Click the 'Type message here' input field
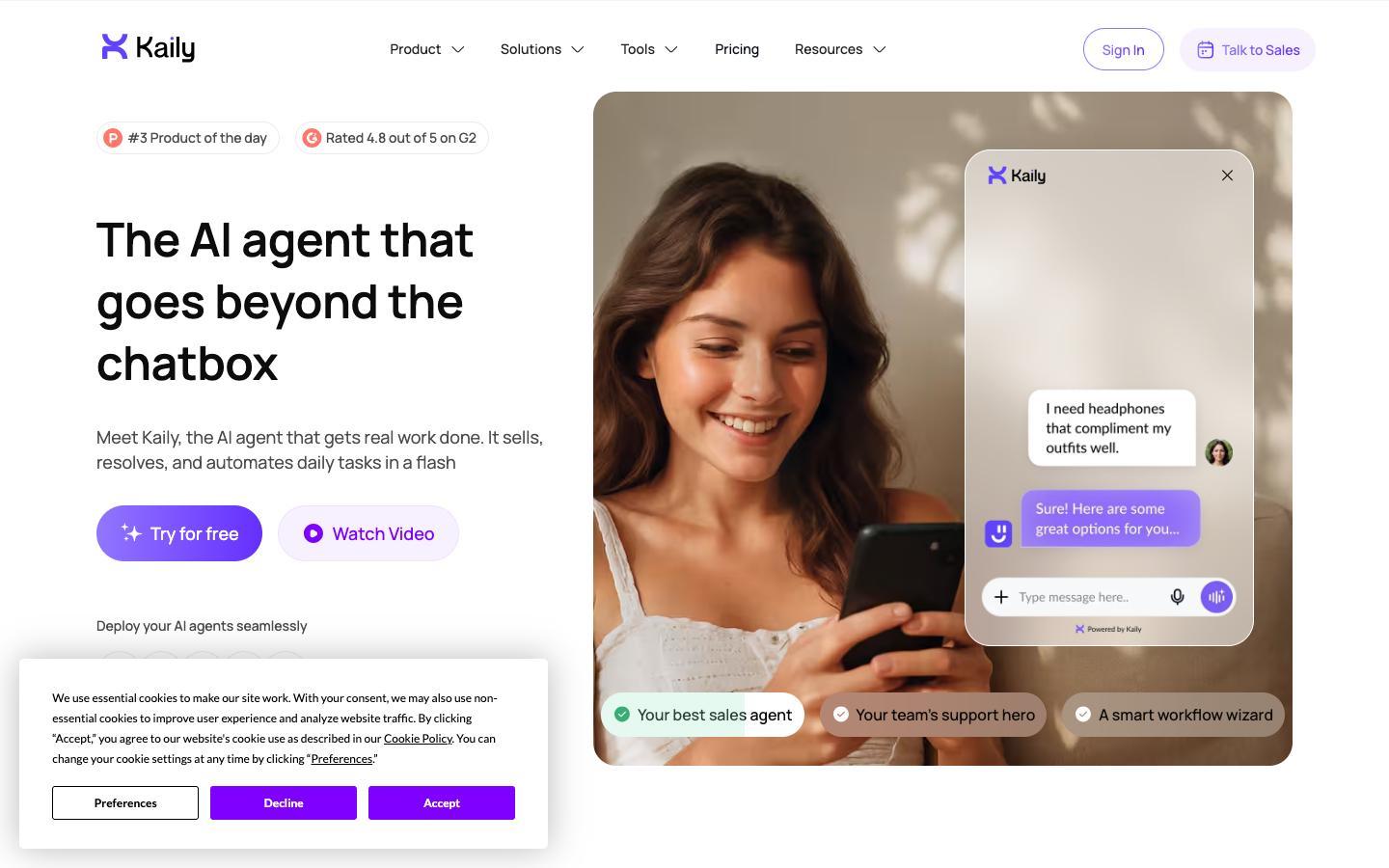1389x868 pixels. 1088,597
